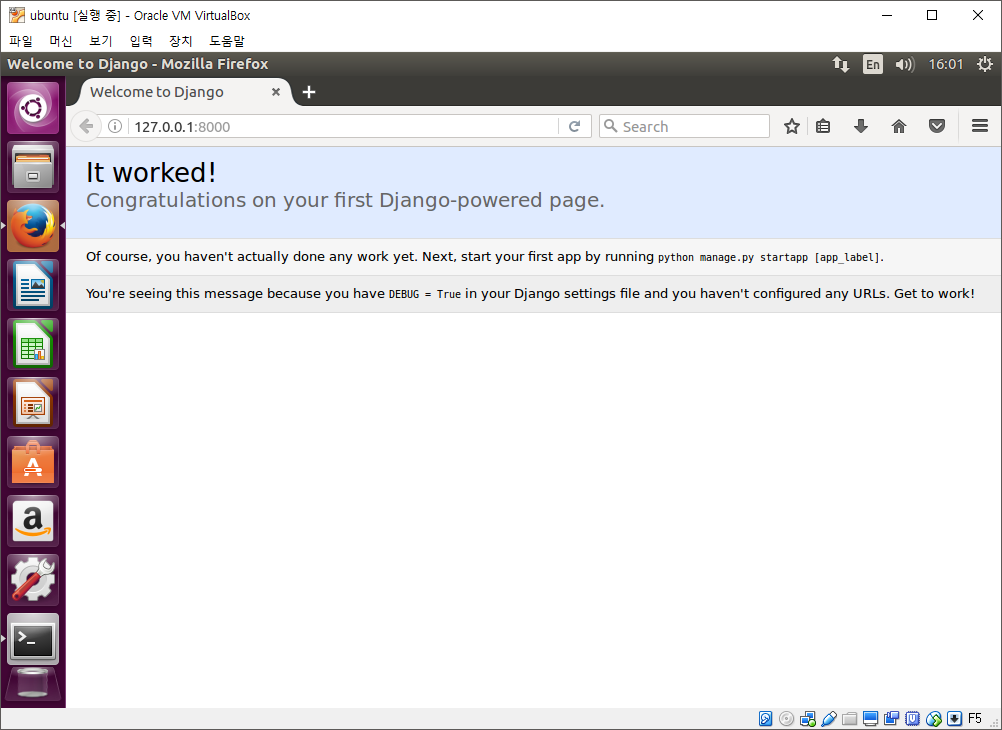Click the Get to work! text

point(934,293)
